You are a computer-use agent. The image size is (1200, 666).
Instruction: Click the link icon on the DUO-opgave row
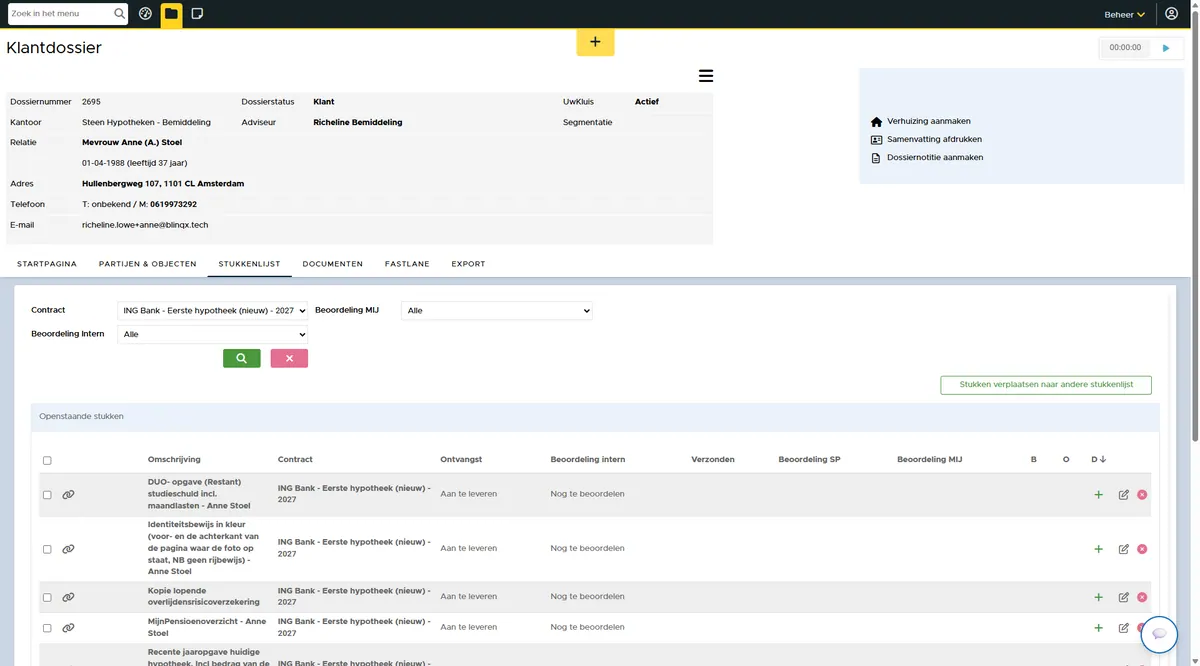(68, 494)
